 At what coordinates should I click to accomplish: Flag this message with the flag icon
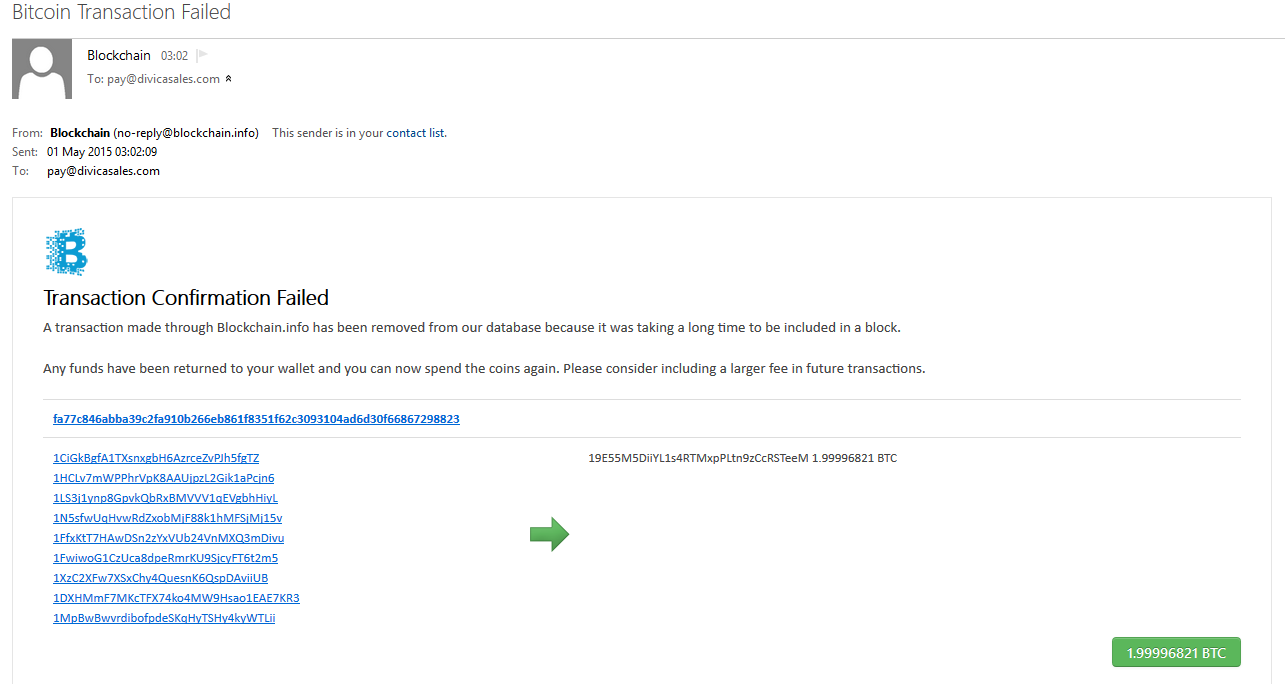[x=202, y=56]
